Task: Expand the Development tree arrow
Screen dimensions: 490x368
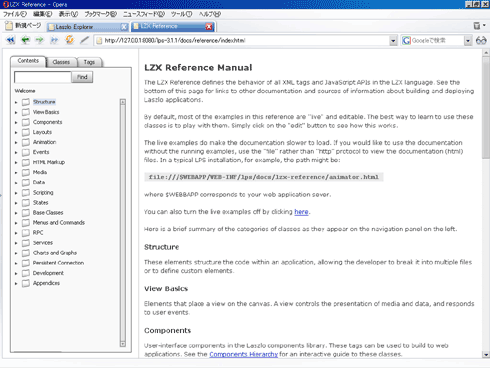Action: coord(16,273)
